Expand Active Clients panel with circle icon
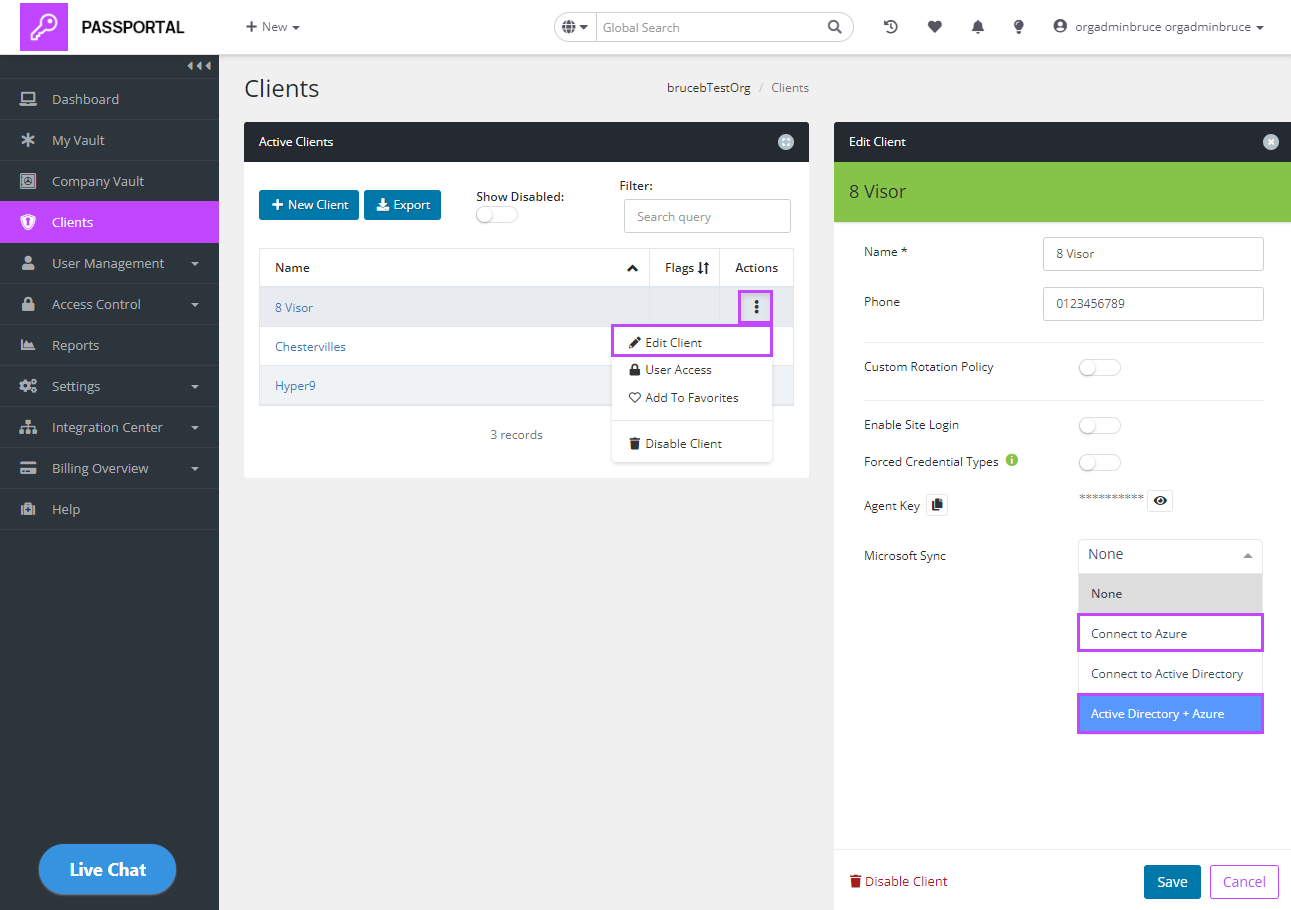Screen dimensions: 1291x910 pyautogui.click(x=786, y=142)
